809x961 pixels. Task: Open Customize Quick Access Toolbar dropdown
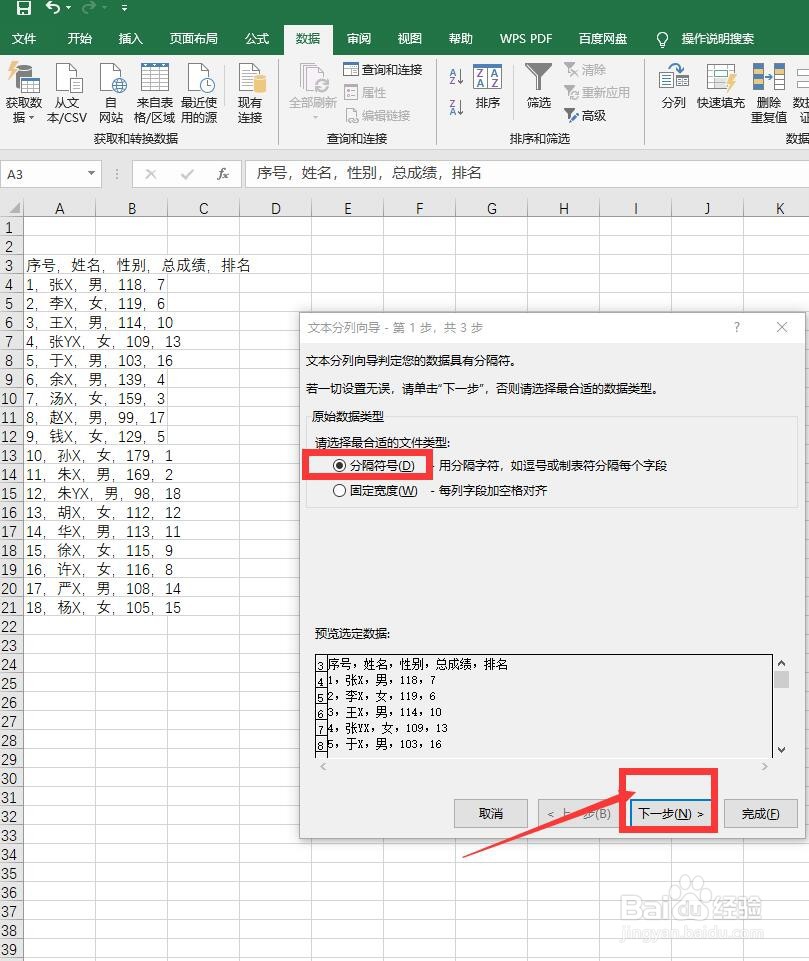click(124, 8)
